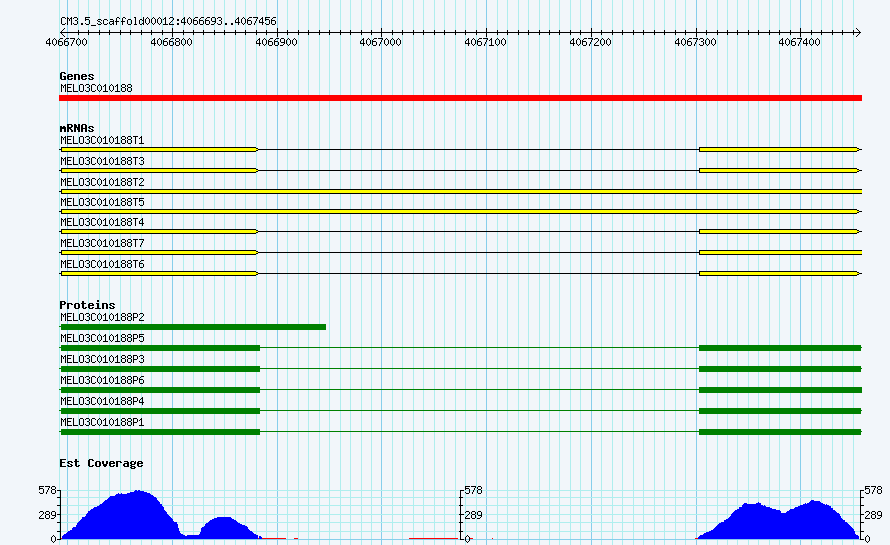Click the second green segment of MELO3C010188P1
Screen dimensions: 890x545
[780, 432]
